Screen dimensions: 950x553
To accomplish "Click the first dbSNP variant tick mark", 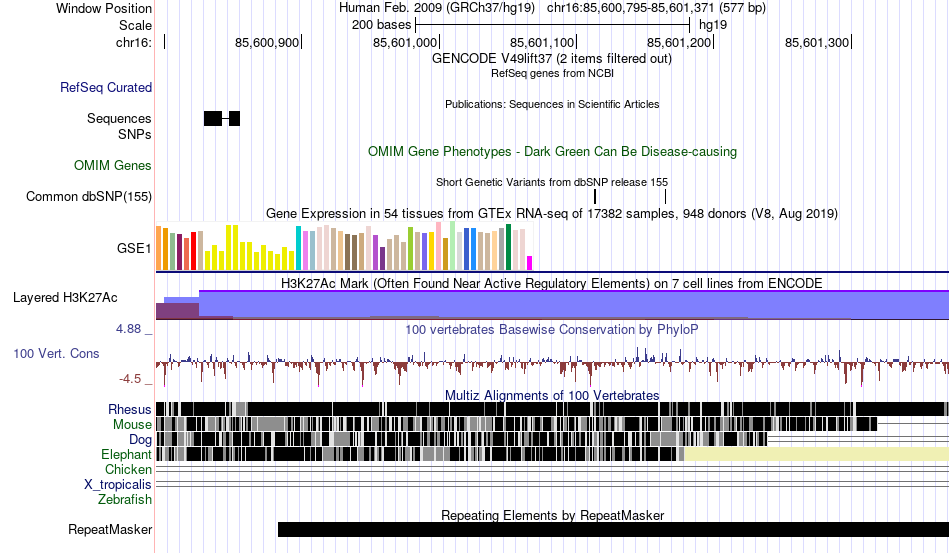I will pyautogui.click(x=595, y=196).
